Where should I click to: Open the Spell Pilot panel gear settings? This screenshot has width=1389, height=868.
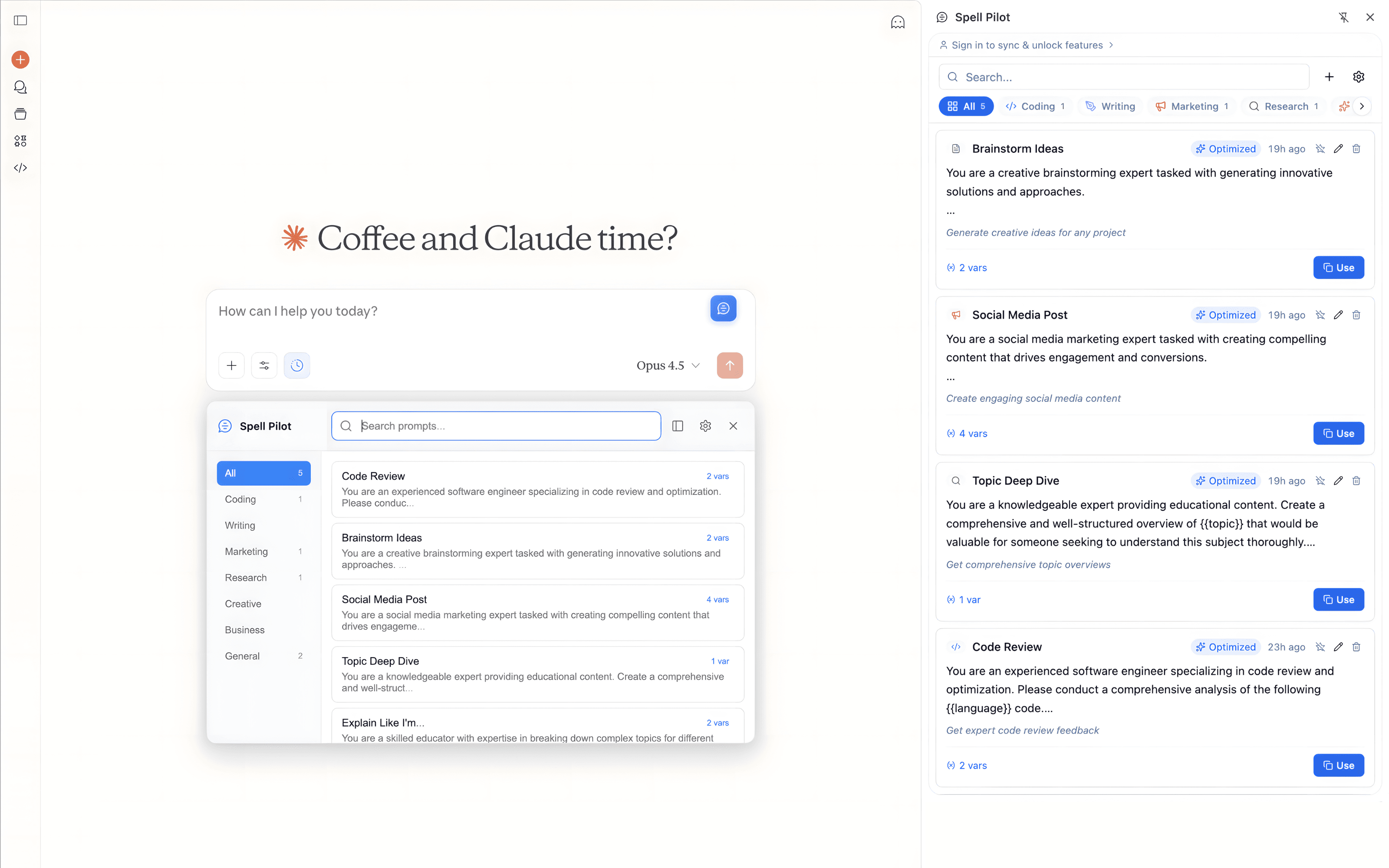click(1358, 77)
